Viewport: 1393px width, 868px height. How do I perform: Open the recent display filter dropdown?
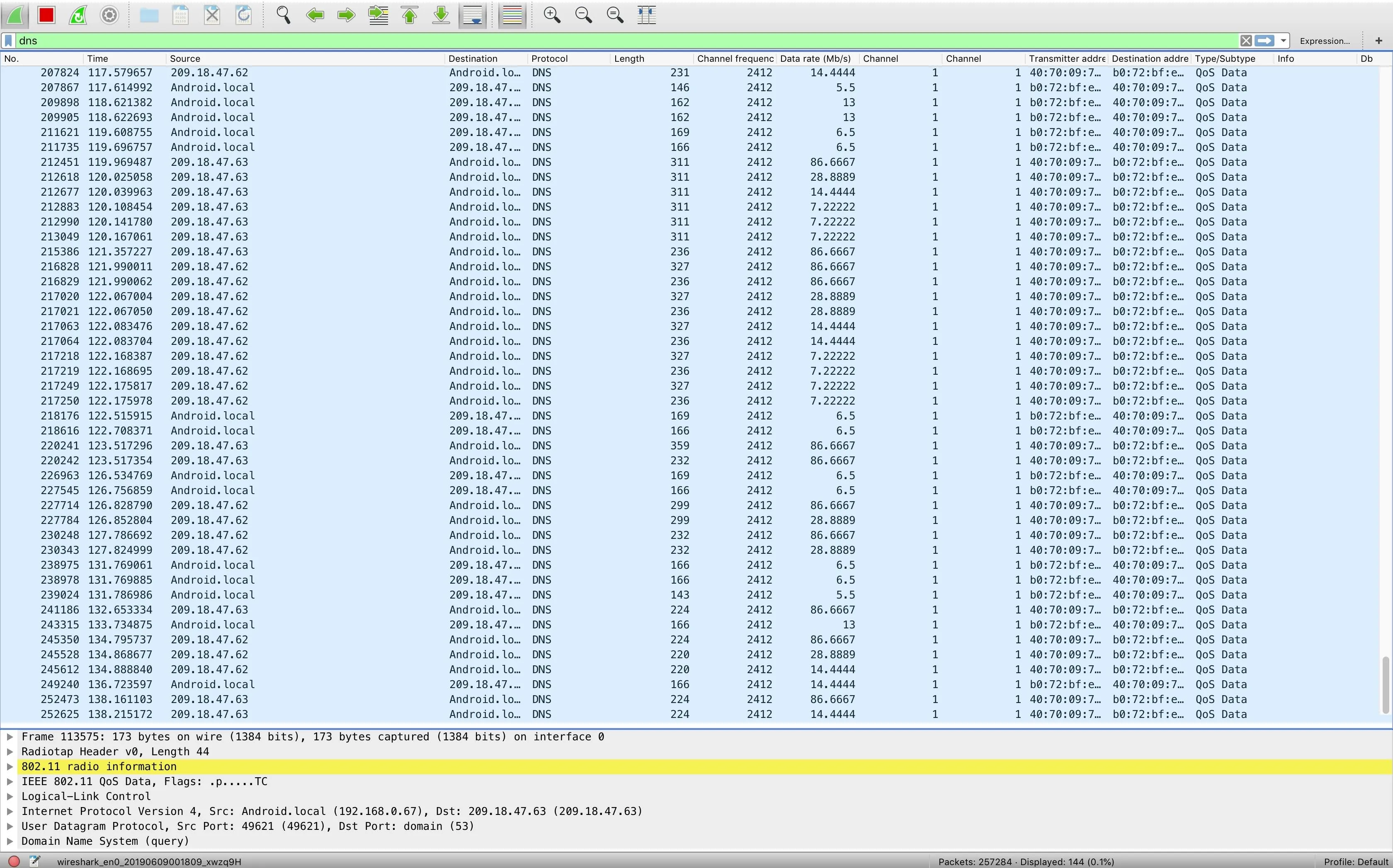tap(1283, 41)
